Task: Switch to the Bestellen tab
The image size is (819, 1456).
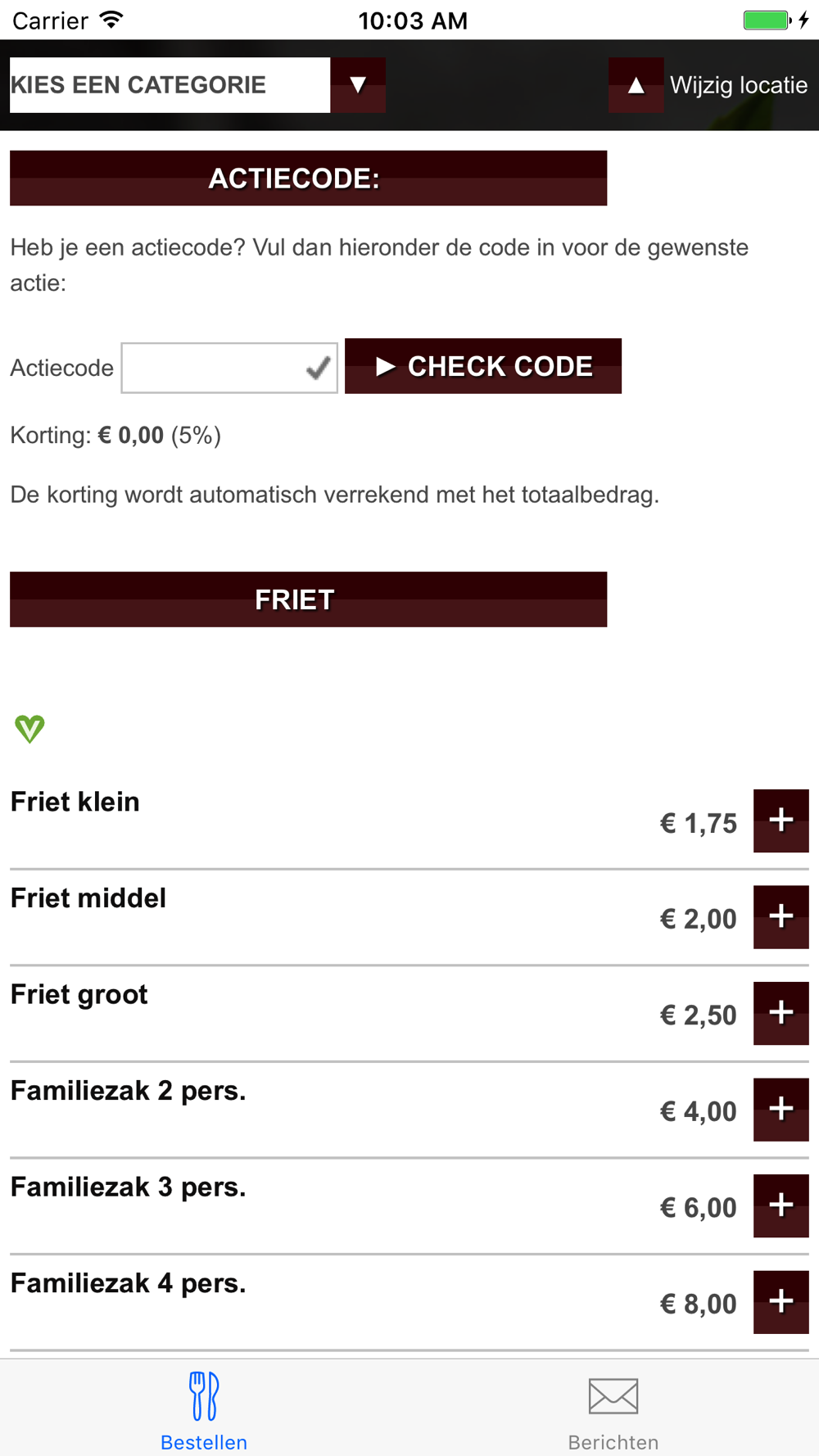Action: click(x=204, y=1409)
